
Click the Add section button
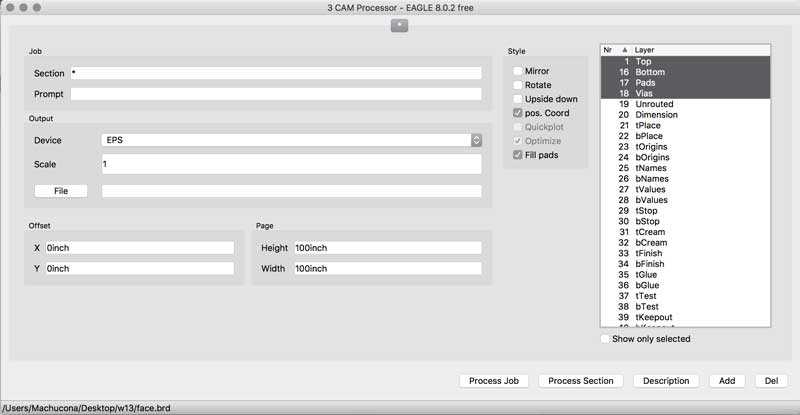click(727, 381)
